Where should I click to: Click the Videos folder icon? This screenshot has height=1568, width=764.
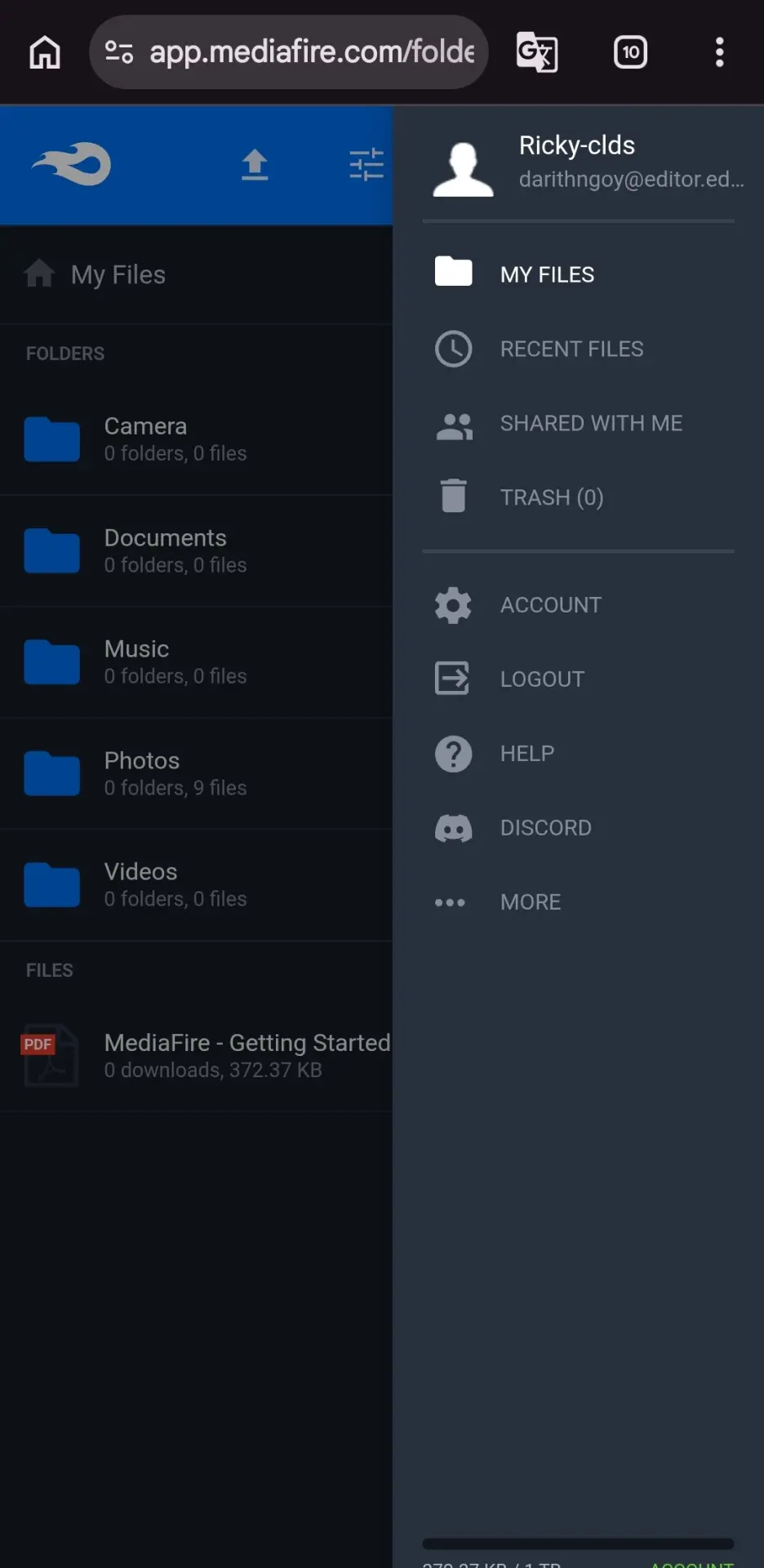click(52, 885)
